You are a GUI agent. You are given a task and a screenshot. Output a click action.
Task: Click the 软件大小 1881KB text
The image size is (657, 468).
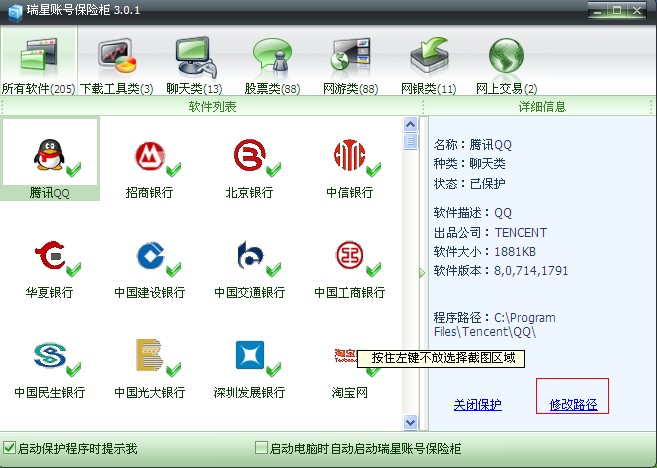click(x=485, y=251)
